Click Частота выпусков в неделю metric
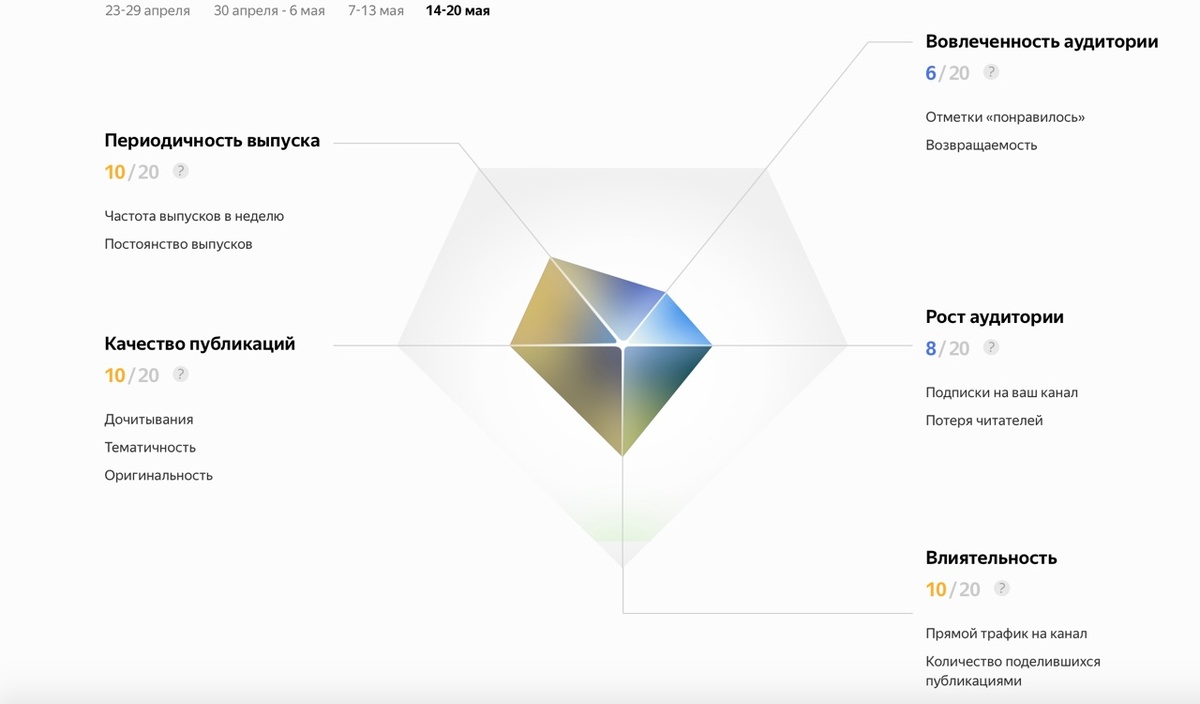Screen dimensions: 1200x704 [x=194, y=216]
